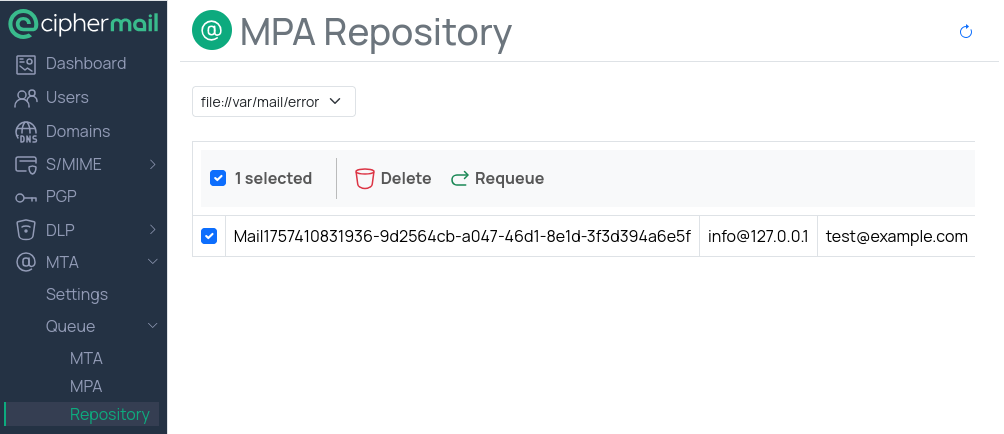
Task: Click the red Delete trash icon
Action: [365, 179]
